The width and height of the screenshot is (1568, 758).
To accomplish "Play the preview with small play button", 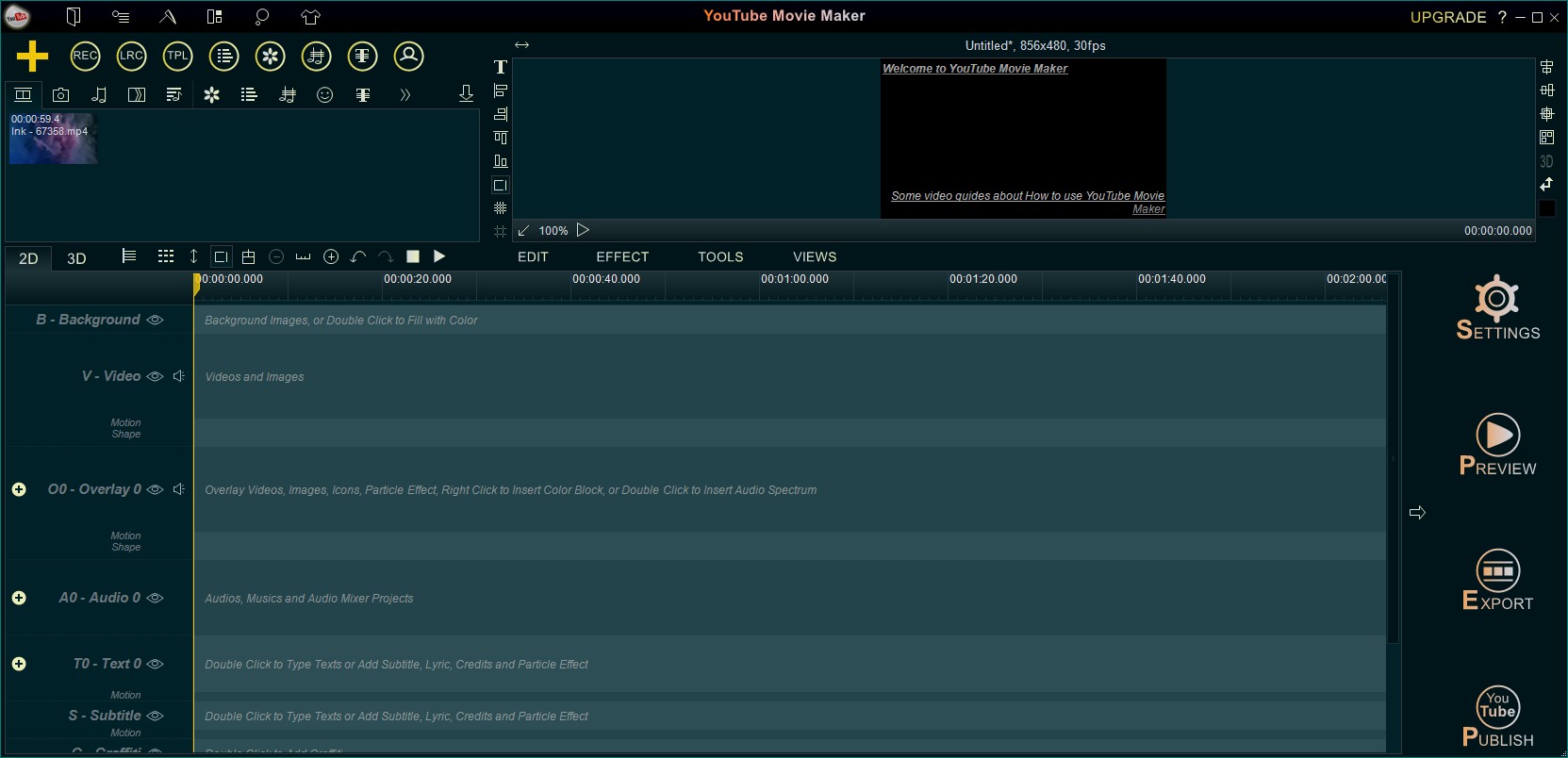I will pyautogui.click(x=583, y=230).
